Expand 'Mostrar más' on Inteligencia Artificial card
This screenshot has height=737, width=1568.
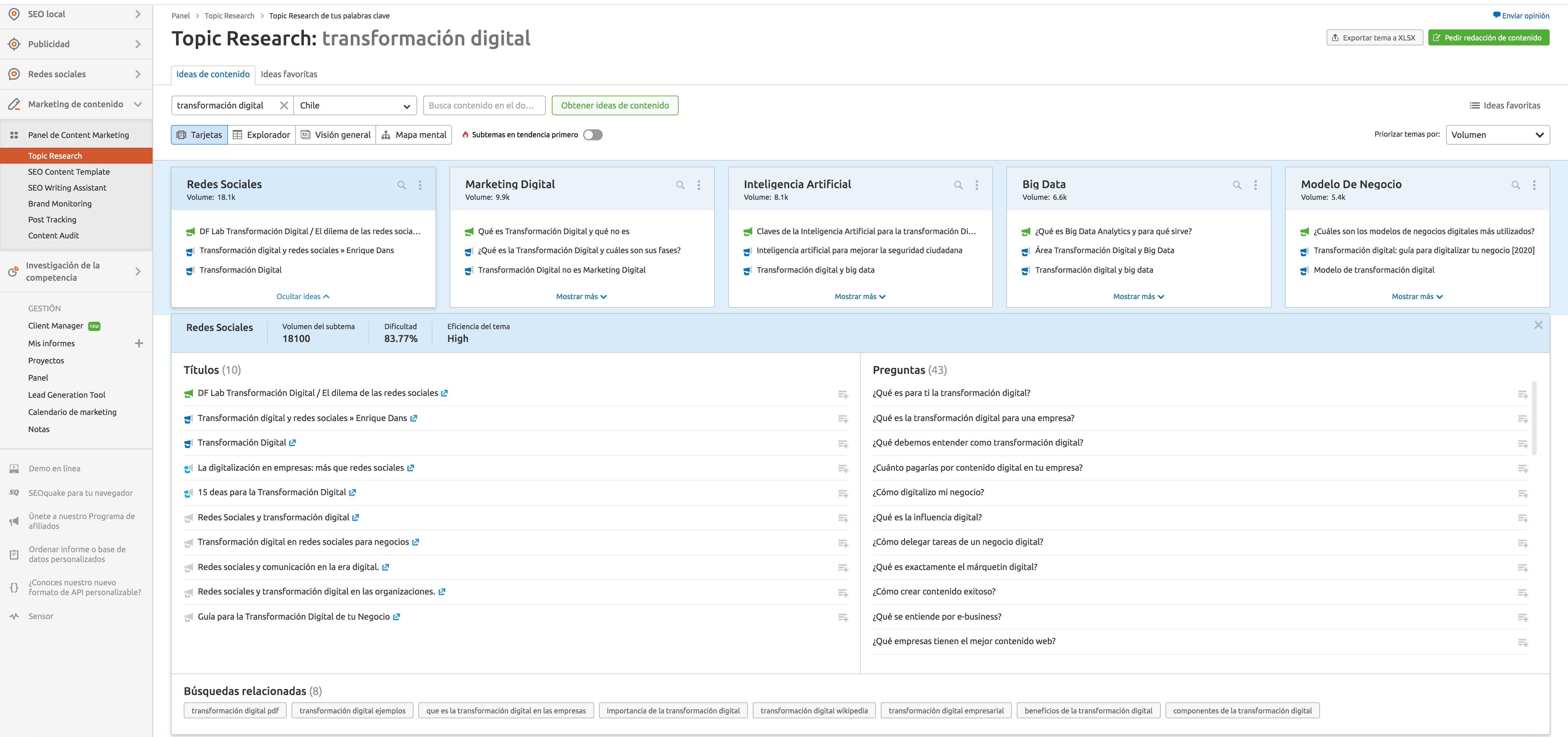pyautogui.click(x=859, y=297)
